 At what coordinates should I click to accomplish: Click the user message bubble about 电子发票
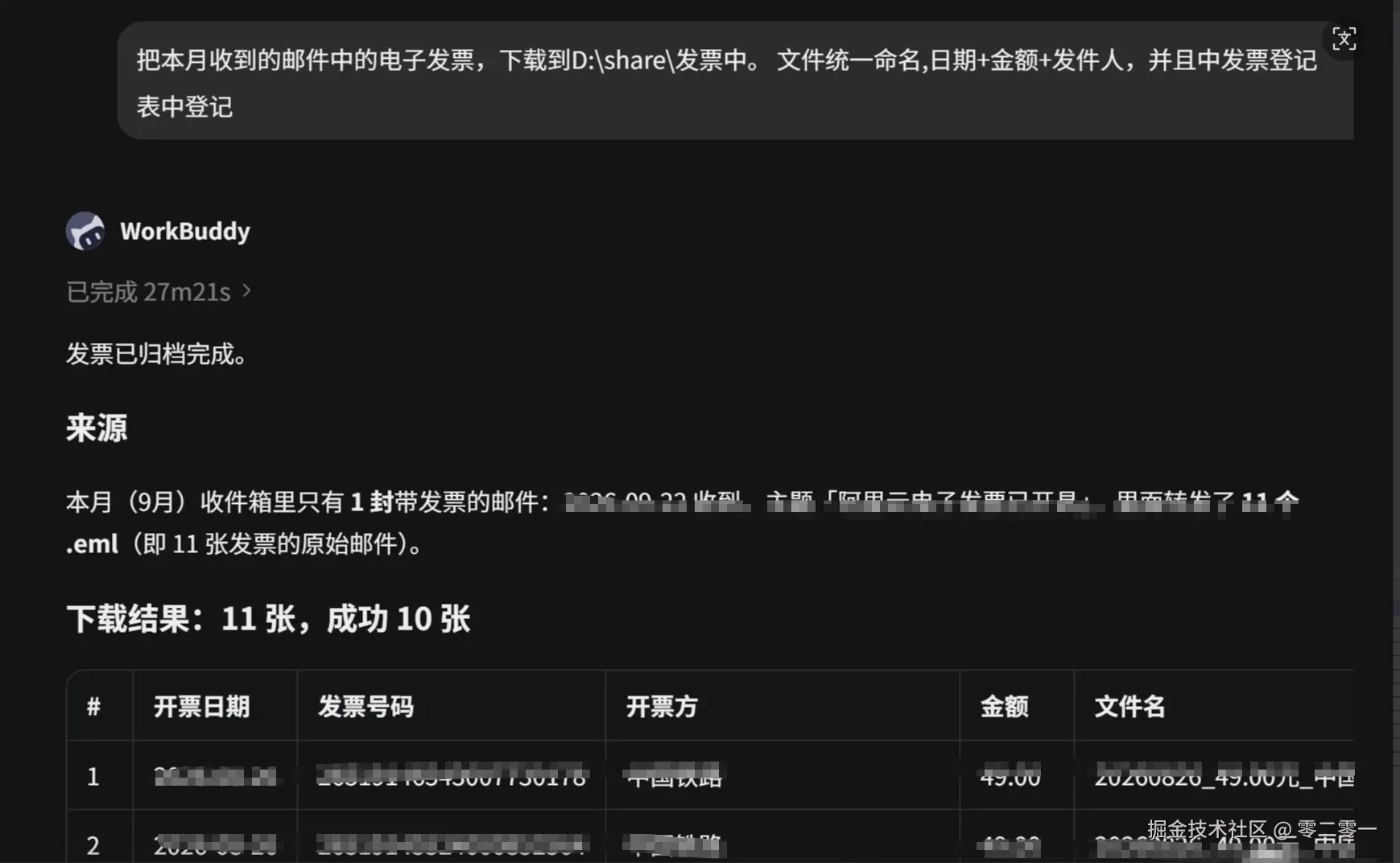click(x=735, y=81)
